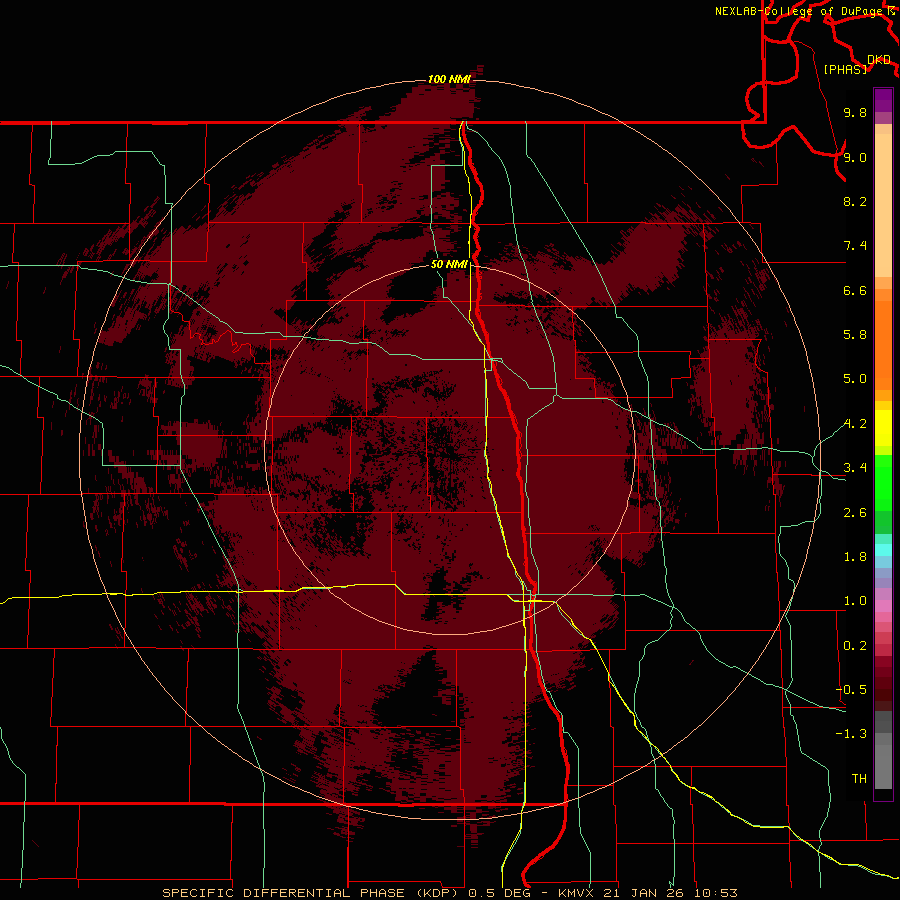Click the 1.8 value on color scale
This screenshot has height=900, width=900.
tap(855, 557)
